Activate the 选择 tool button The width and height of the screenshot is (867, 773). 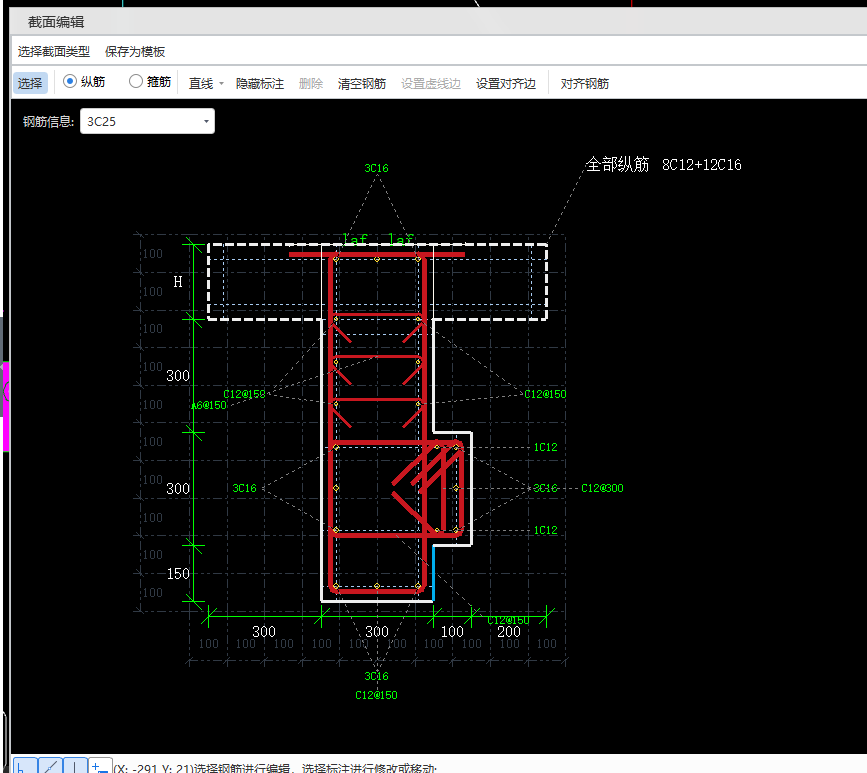[x=30, y=83]
